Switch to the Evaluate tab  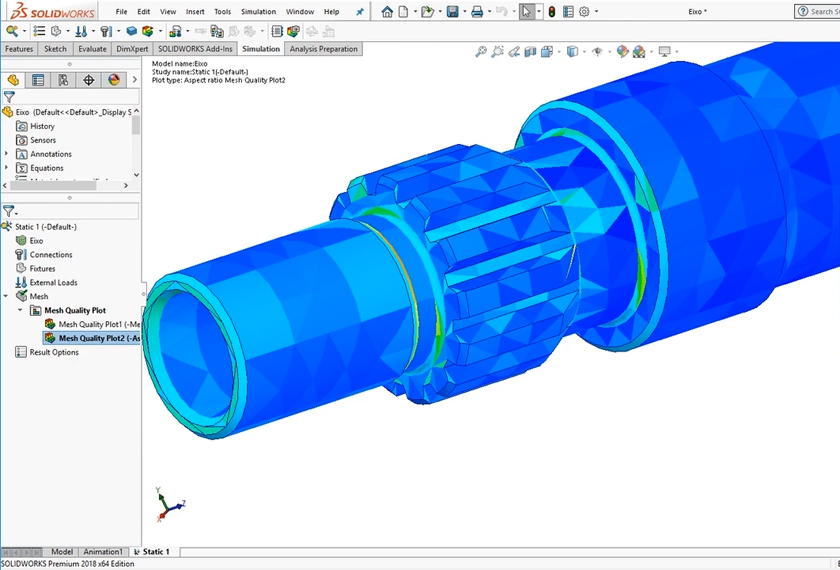coord(92,49)
